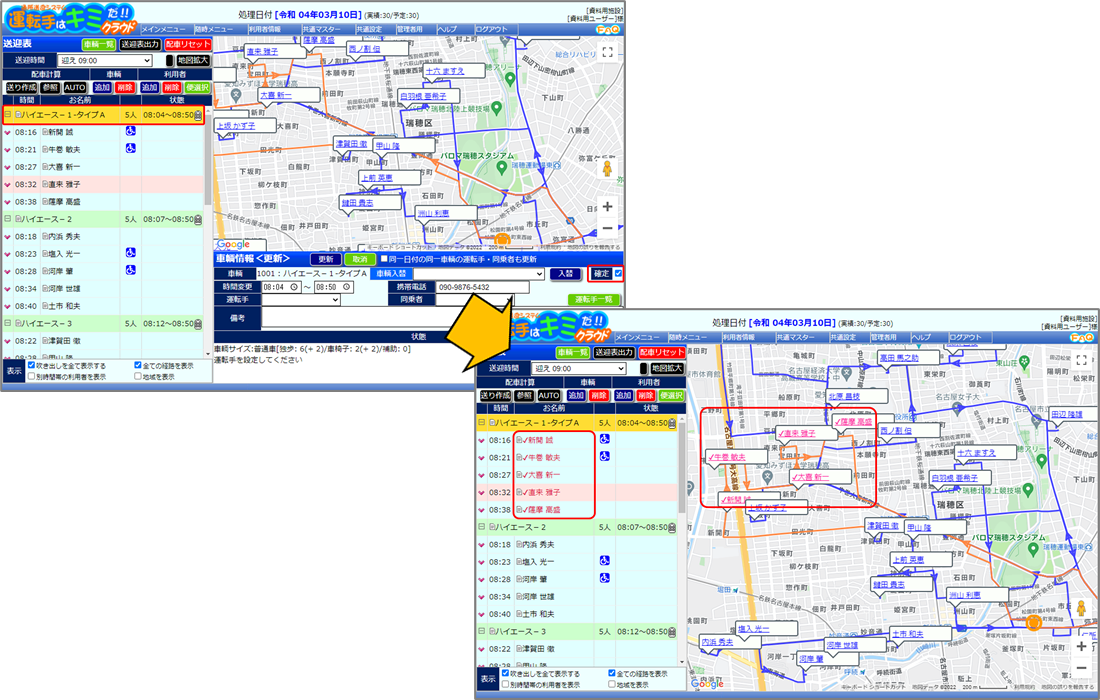Screen dimensions: 1100x700
Task: Click the wheelchair icon for 塩入 光一 in top-left window
Action: pos(130,253)
